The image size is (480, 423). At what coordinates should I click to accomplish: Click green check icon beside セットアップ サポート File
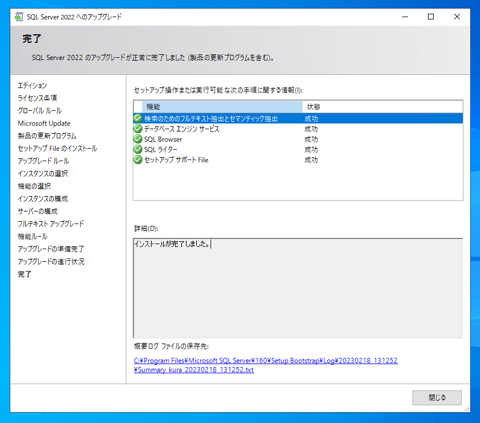click(138, 160)
